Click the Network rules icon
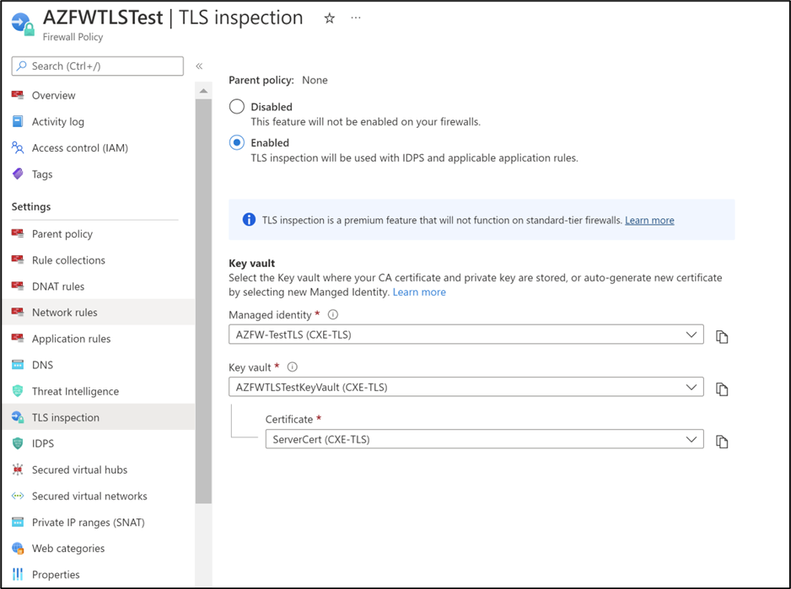The height and width of the screenshot is (589, 791). [18, 312]
